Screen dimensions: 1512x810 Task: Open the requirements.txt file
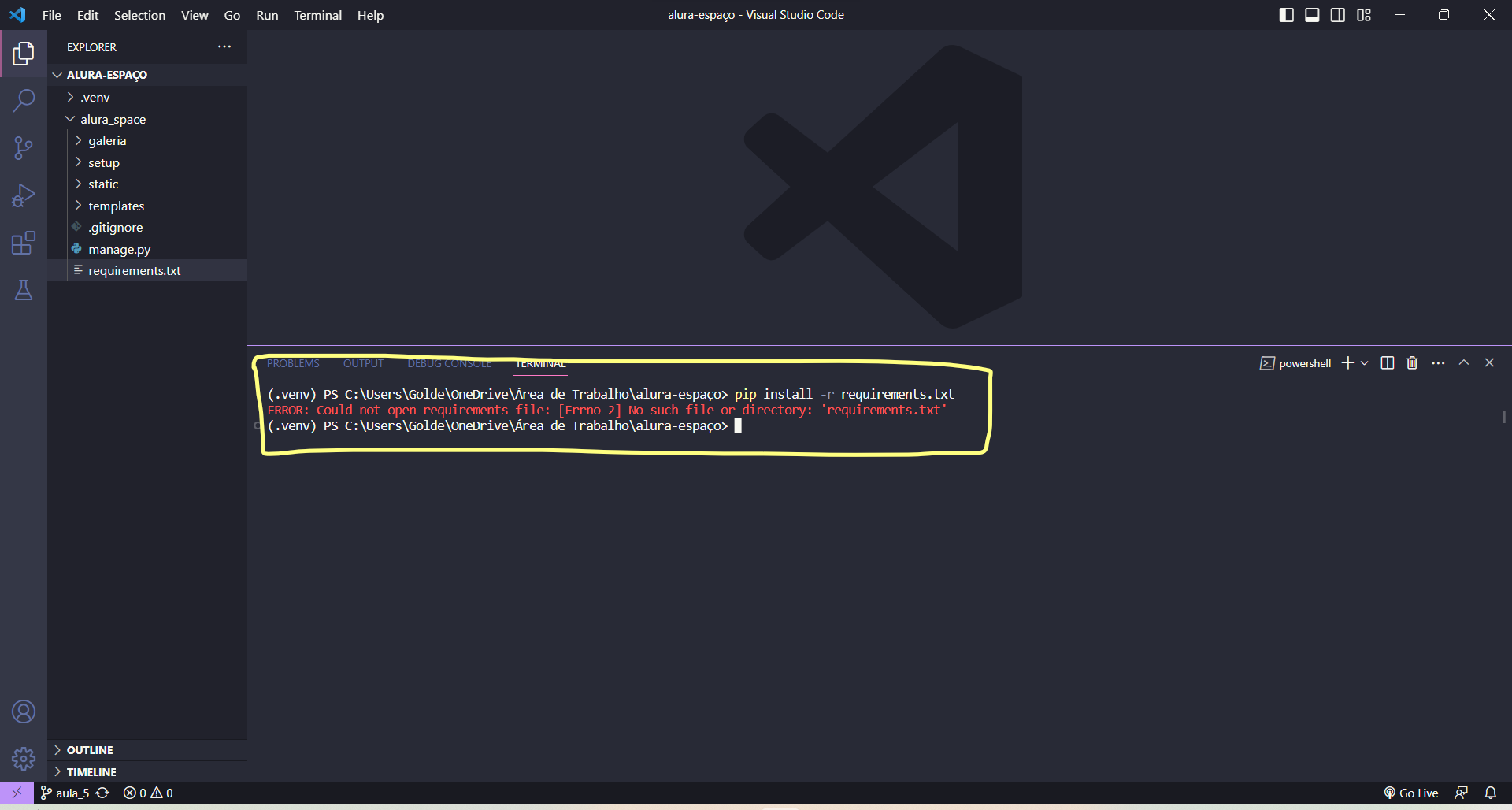147,270
